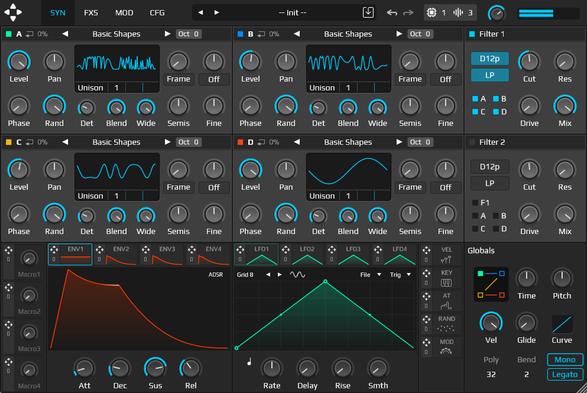Viewport: 587px width, 393px height.
Task: Open the MOD tab
Action: (x=124, y=13)
